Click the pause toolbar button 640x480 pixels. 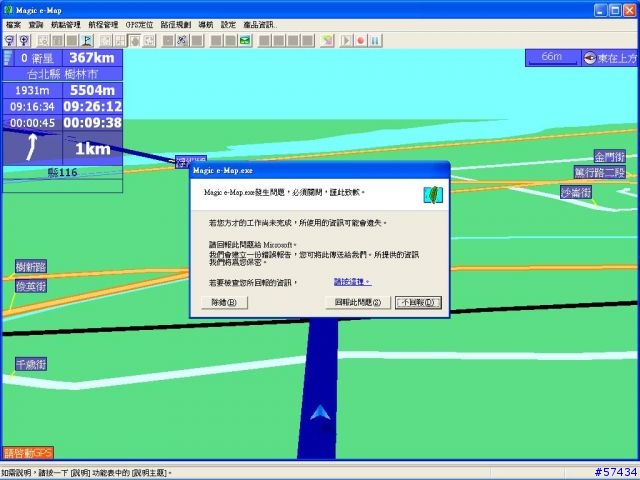point(376,40)
